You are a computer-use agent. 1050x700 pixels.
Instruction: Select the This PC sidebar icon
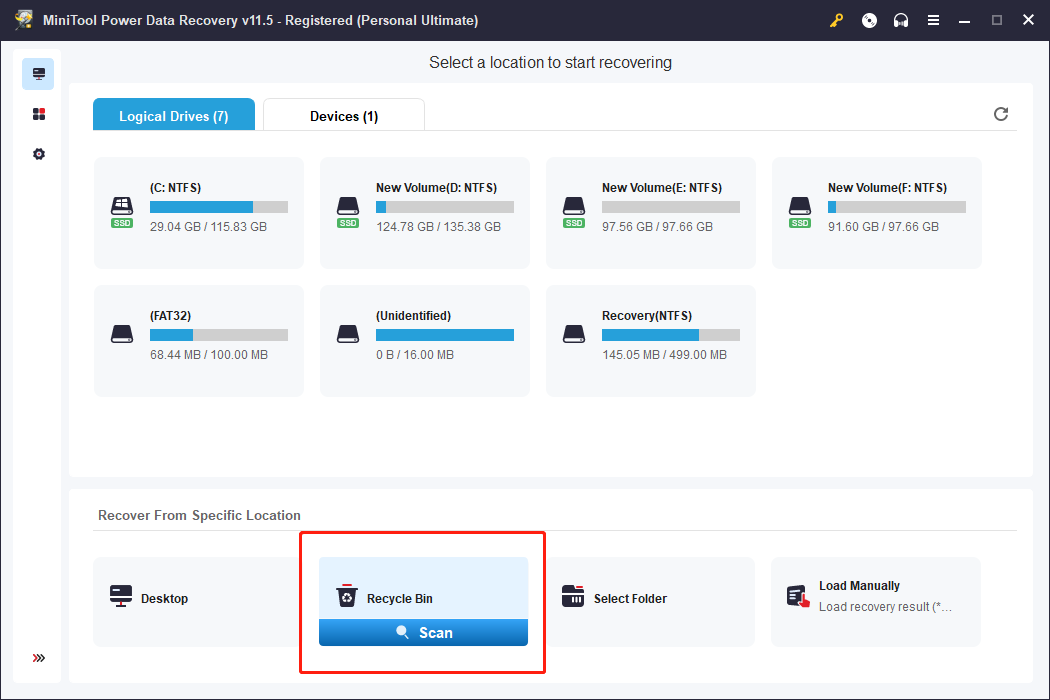[x=38, y=74]
